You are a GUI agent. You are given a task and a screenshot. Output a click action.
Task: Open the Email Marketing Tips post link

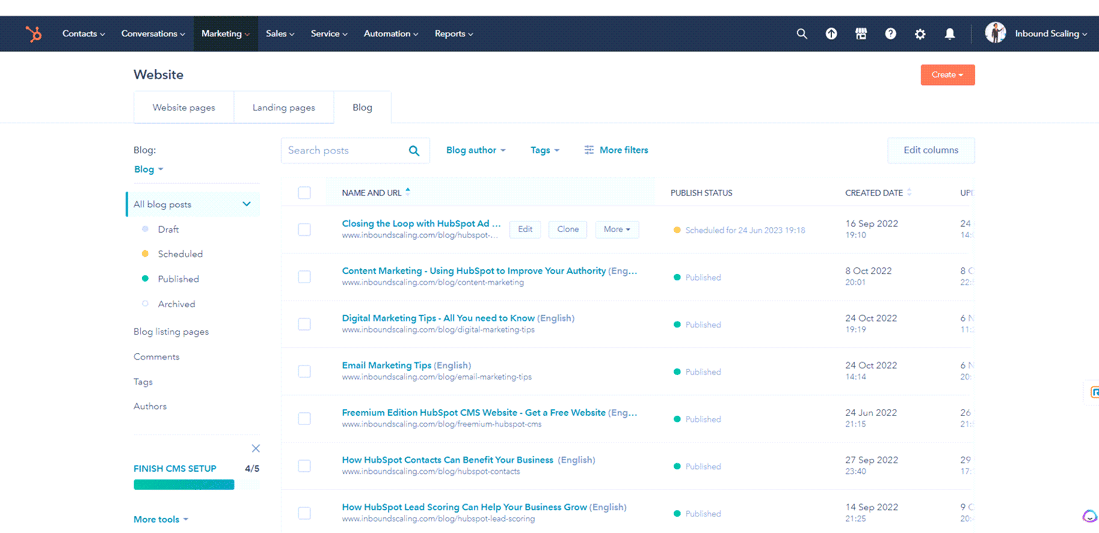coord(387,365)
